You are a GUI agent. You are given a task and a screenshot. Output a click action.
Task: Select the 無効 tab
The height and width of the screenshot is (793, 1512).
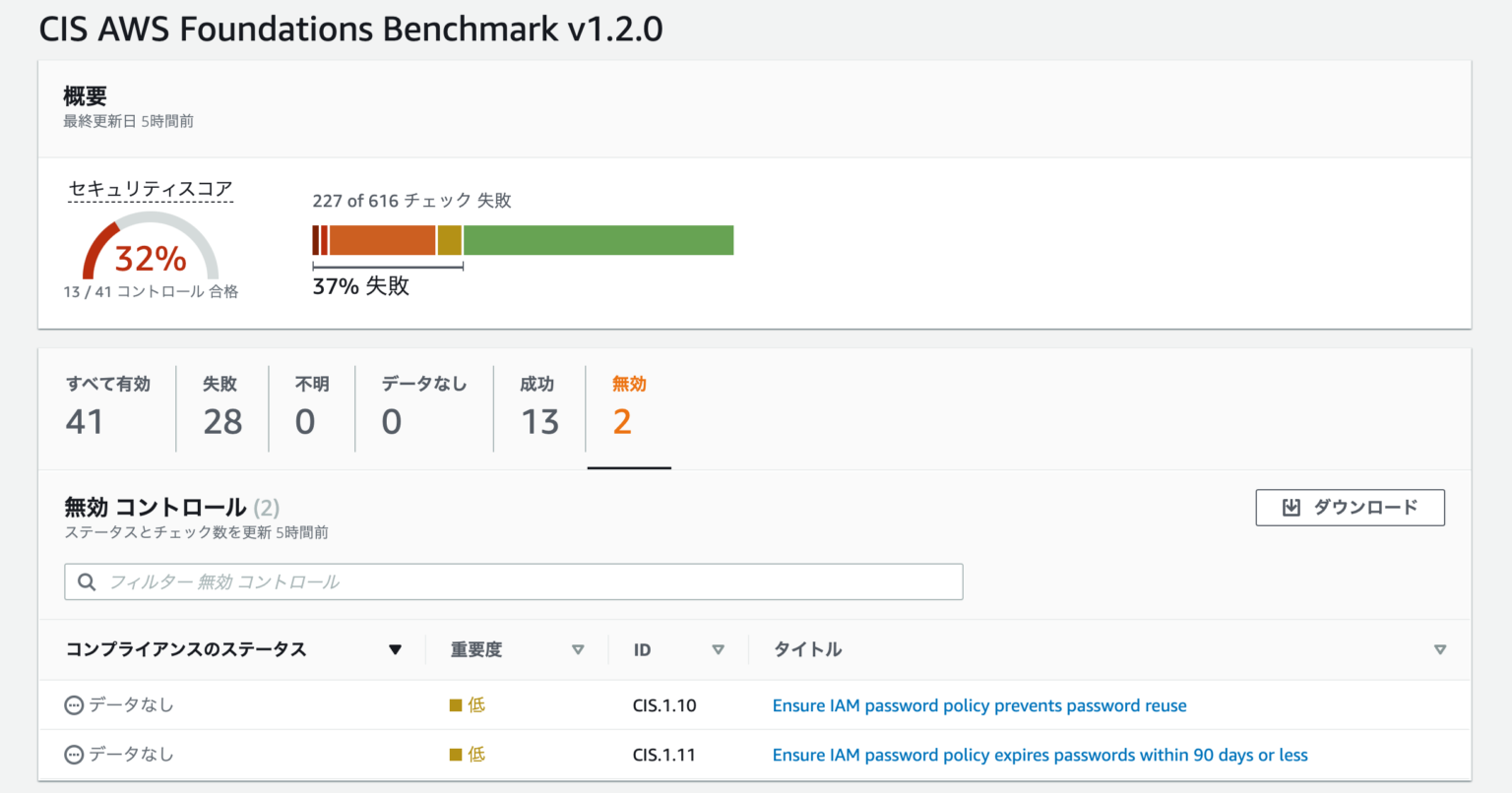(x=628, y=403)
